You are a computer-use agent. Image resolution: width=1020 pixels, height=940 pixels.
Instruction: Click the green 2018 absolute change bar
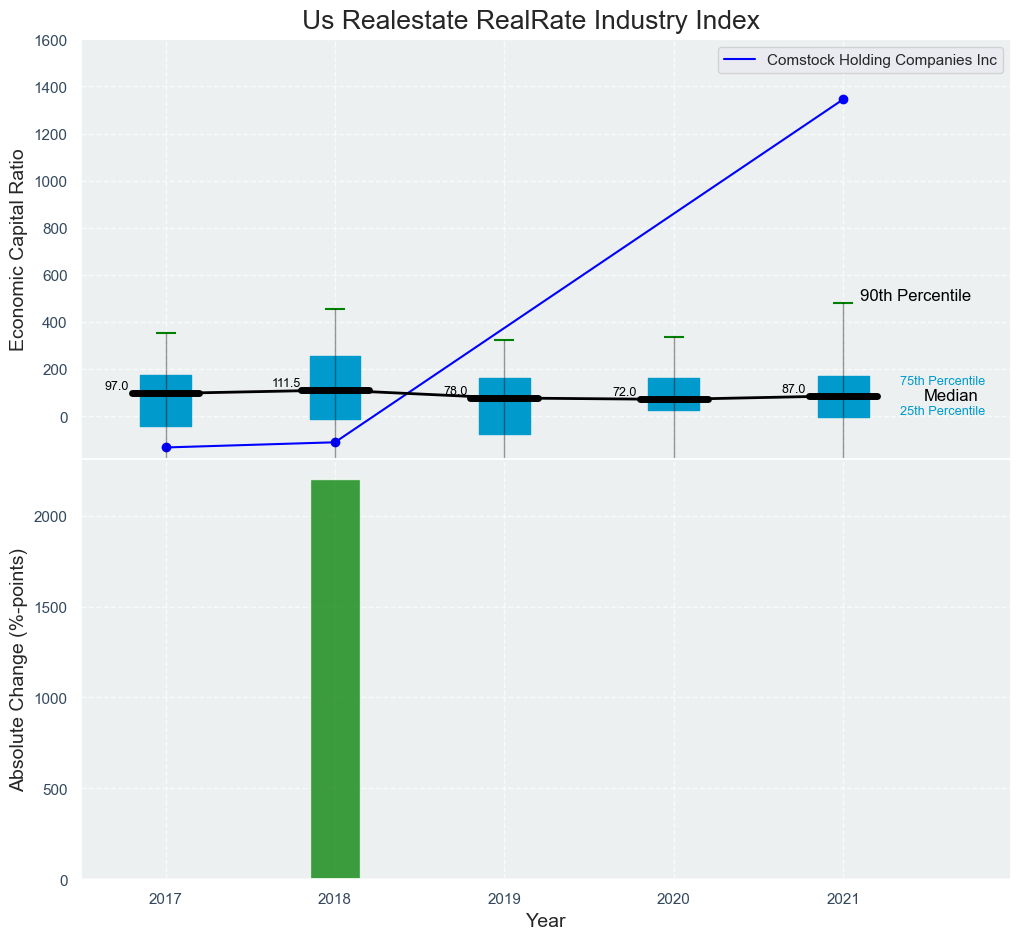[335, 680]
